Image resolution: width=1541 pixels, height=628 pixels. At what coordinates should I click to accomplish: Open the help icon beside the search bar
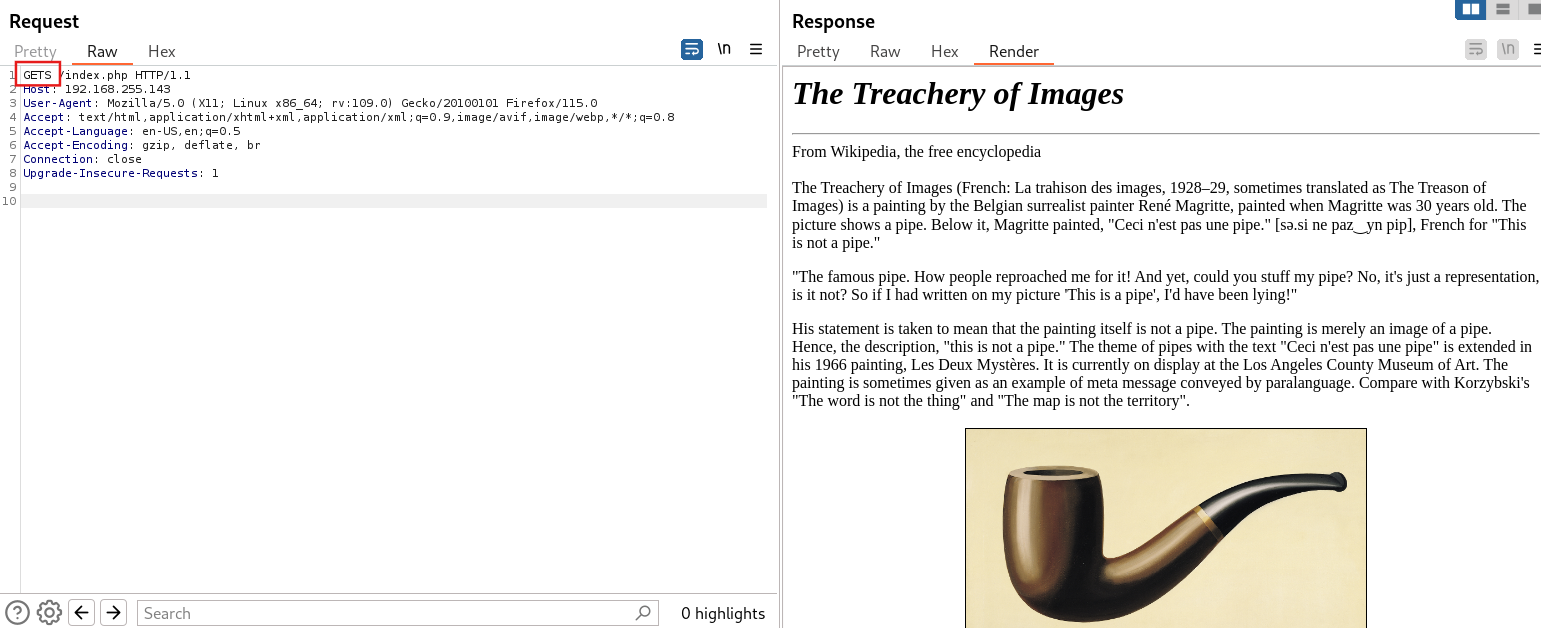pos(18,612)
